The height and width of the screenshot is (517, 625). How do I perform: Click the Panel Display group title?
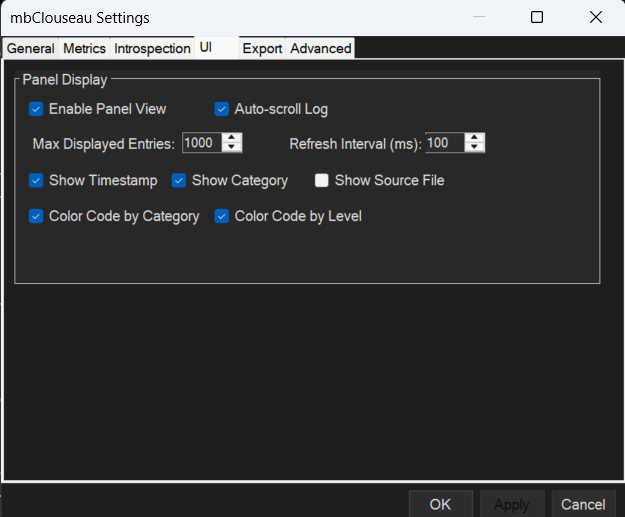point(65,80)
